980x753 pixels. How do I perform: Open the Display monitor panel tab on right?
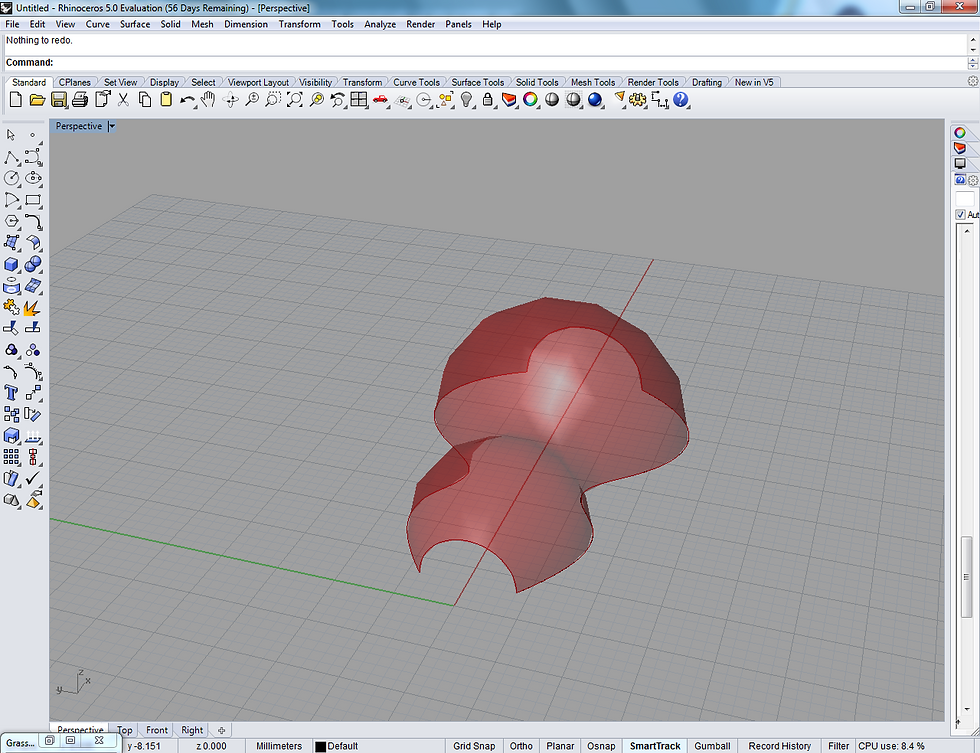coord(960,164)
